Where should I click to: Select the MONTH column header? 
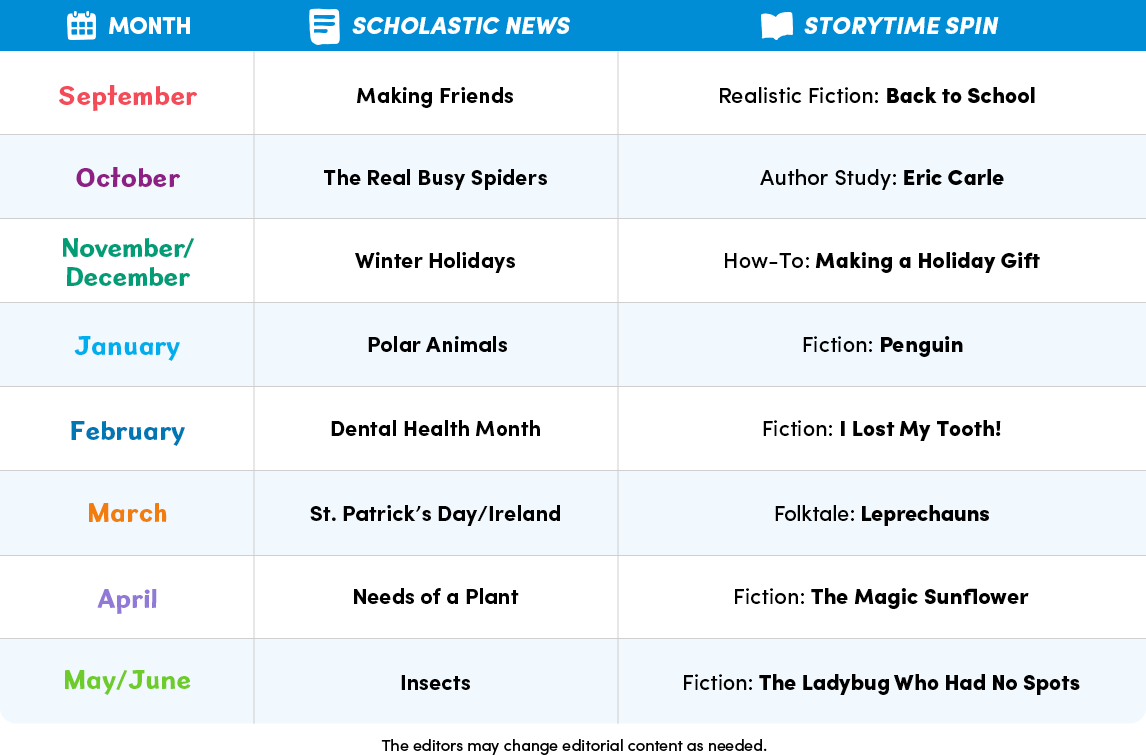[150, 26]
